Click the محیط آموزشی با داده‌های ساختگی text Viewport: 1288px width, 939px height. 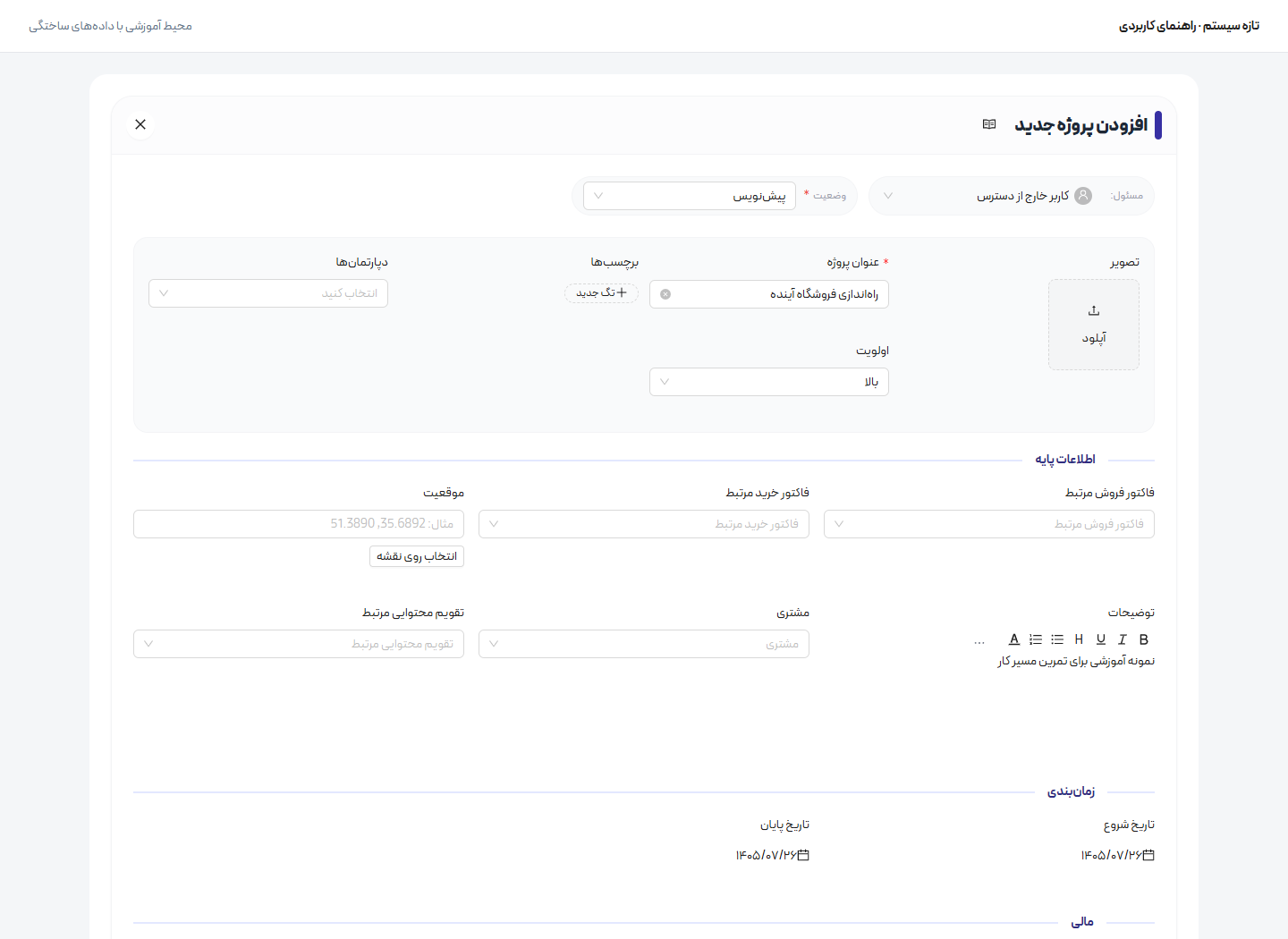[x=110, y=26]
